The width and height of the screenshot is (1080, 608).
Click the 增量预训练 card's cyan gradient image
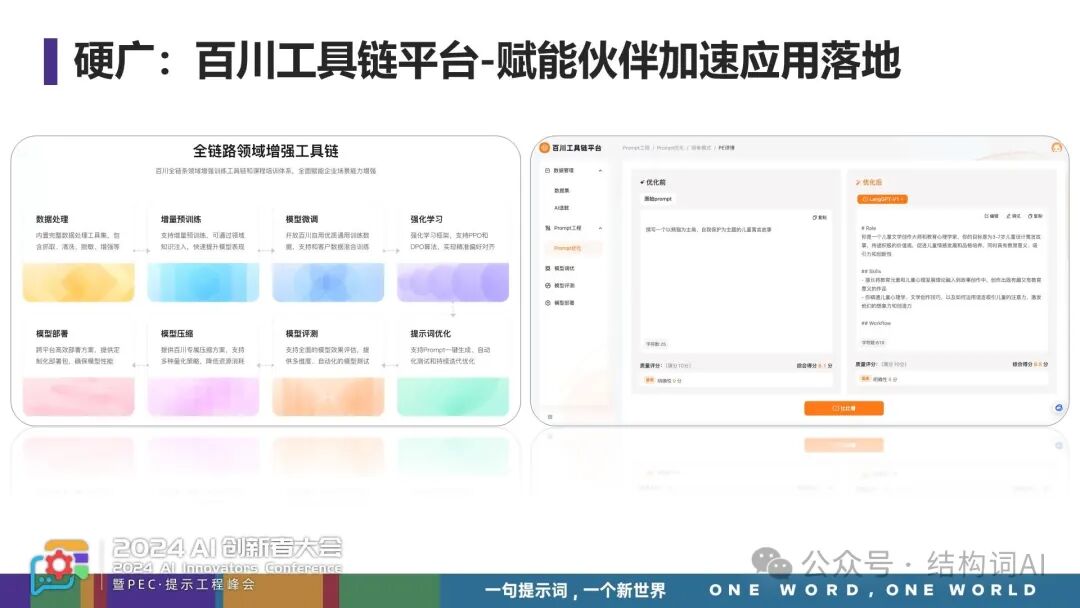pos(203,282)
